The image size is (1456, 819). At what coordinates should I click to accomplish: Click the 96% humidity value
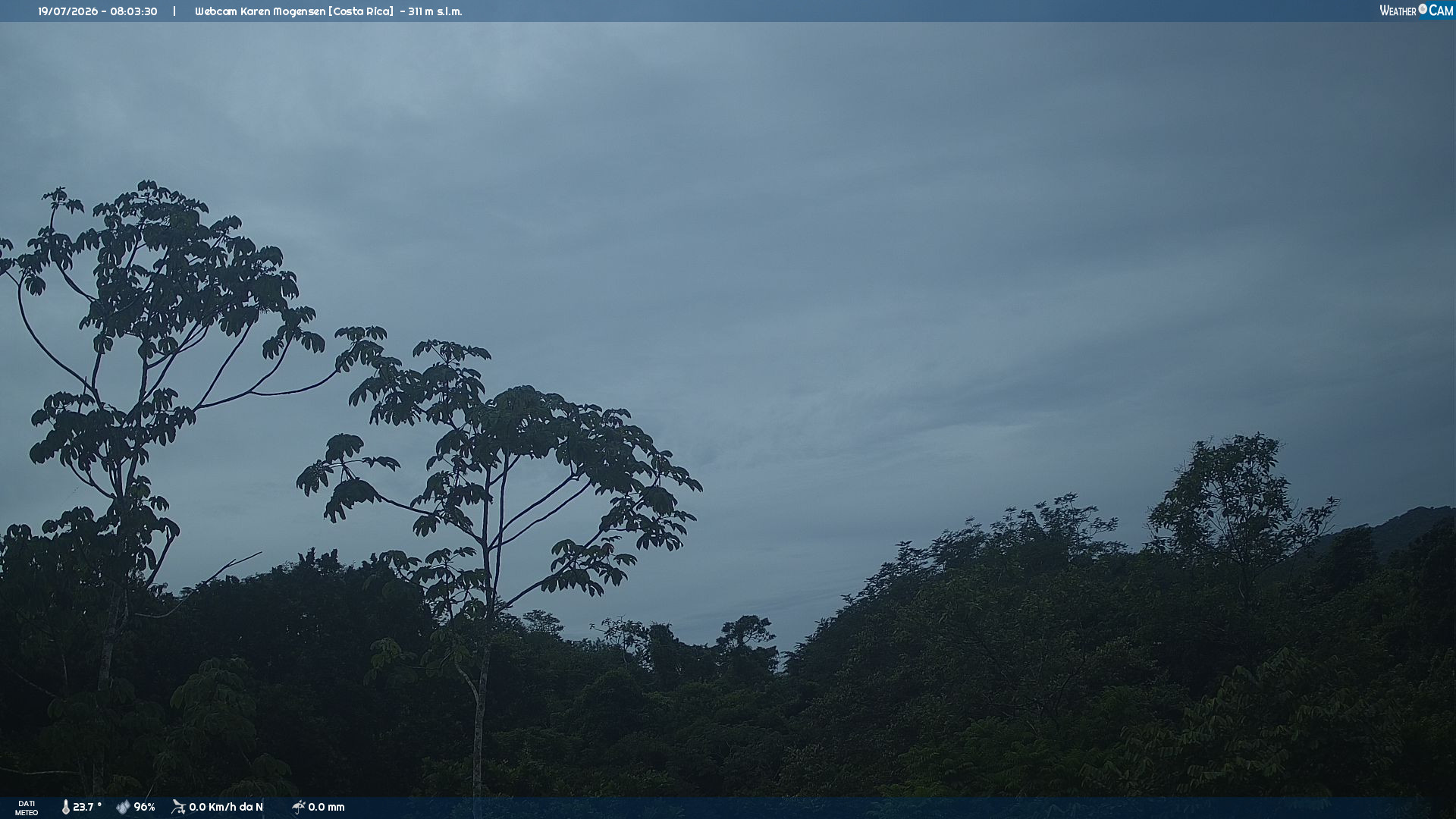coord(144,808)
